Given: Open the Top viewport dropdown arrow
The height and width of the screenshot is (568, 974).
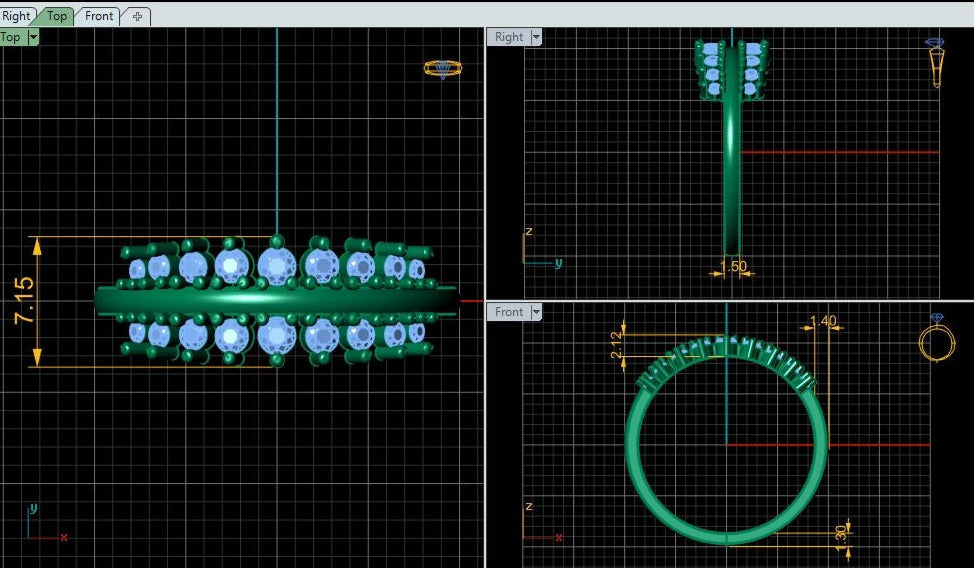Looking at the screenshot, I should pos(33,37).
